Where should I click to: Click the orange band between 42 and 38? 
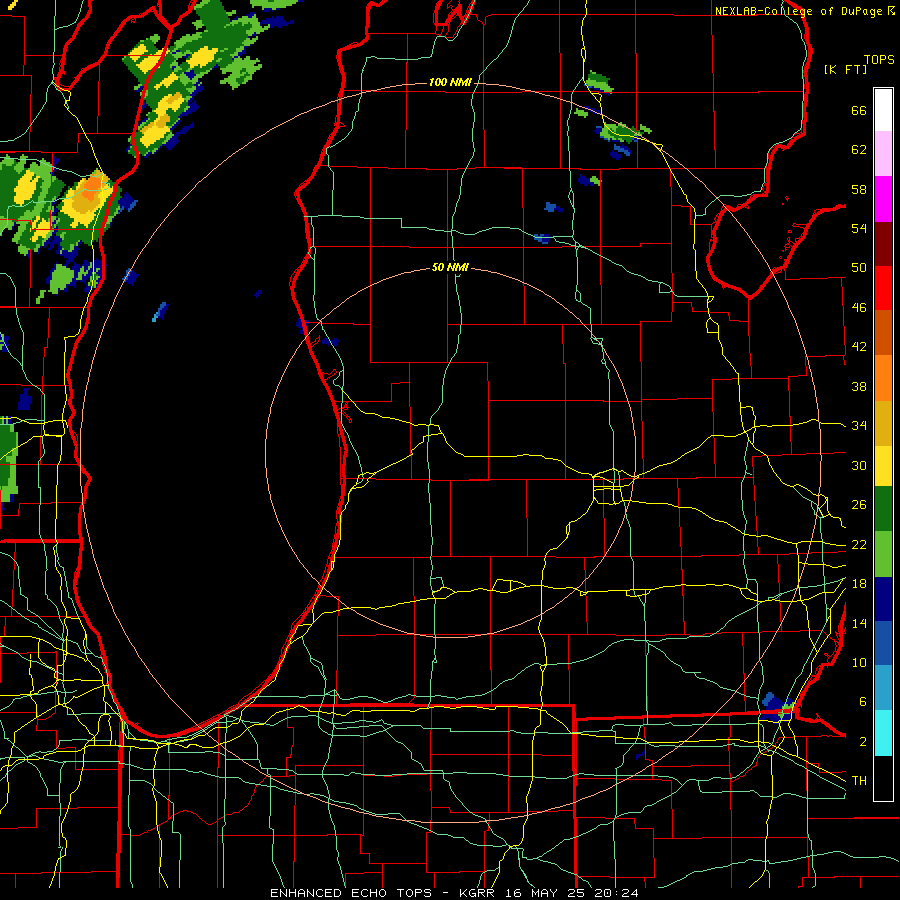883,378
